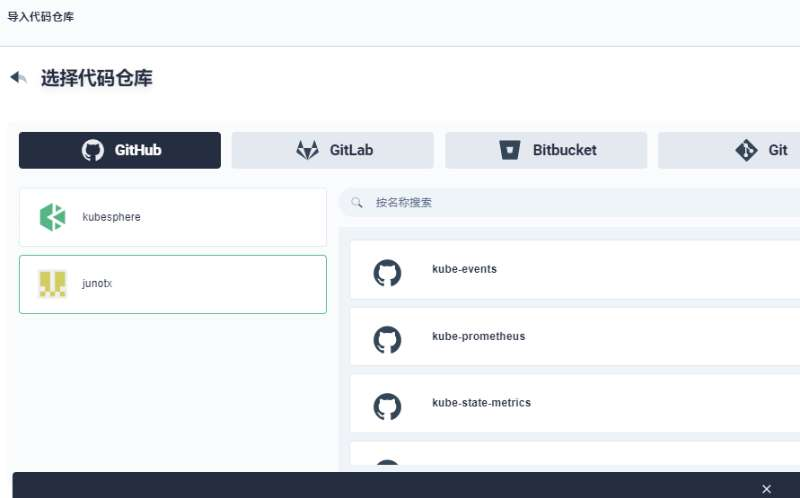Click the 选择代码仓库 page title
The image size is (800, 498).
coord(96,78)
